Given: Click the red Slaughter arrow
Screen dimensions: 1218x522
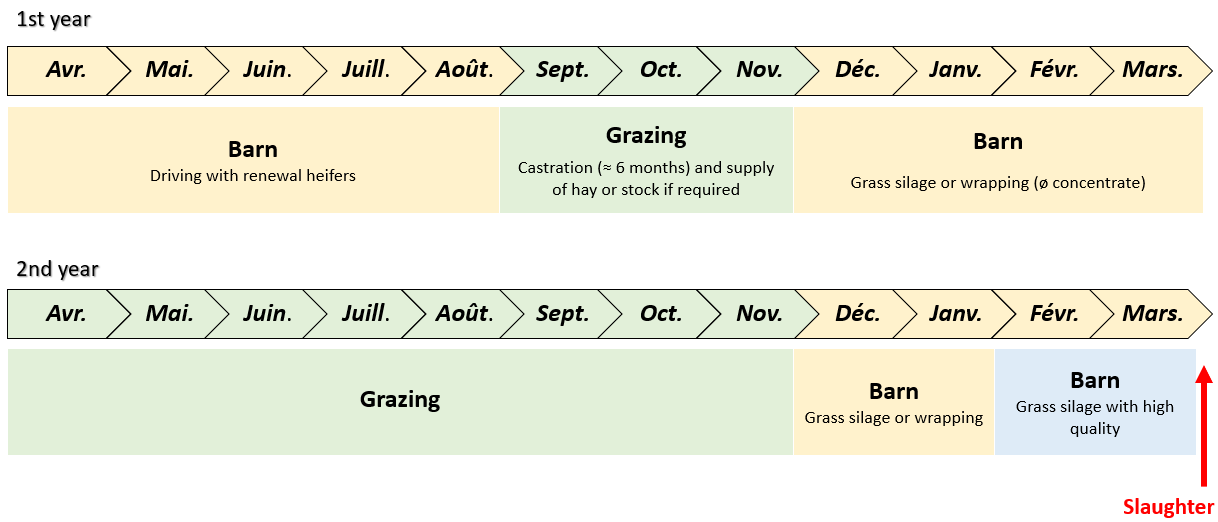Looking at the screenshot, I should [1204, 425].
